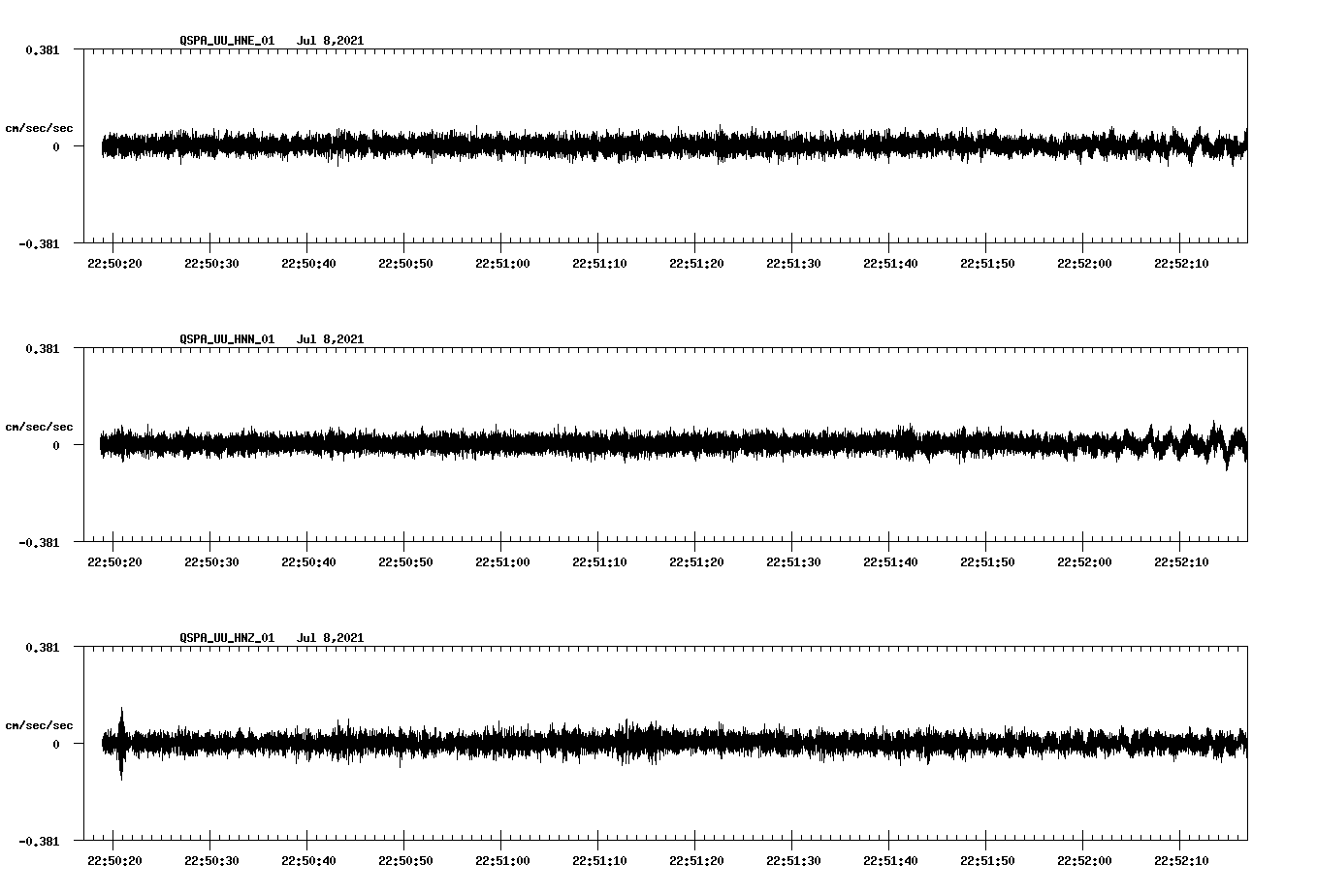Click 22:51:00 time label under HNZ plot
The image size is (1317, 896).
click(x=502, y=861)
